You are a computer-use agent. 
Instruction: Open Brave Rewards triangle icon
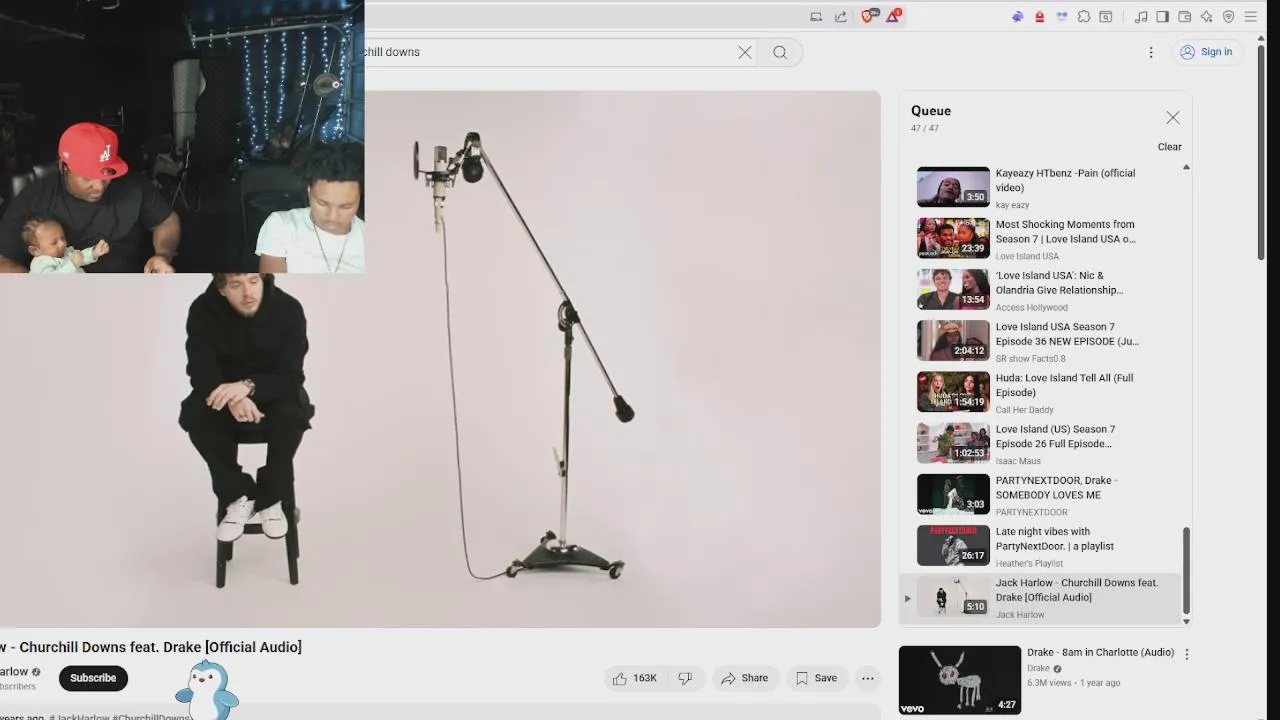[x=893, y=16]
